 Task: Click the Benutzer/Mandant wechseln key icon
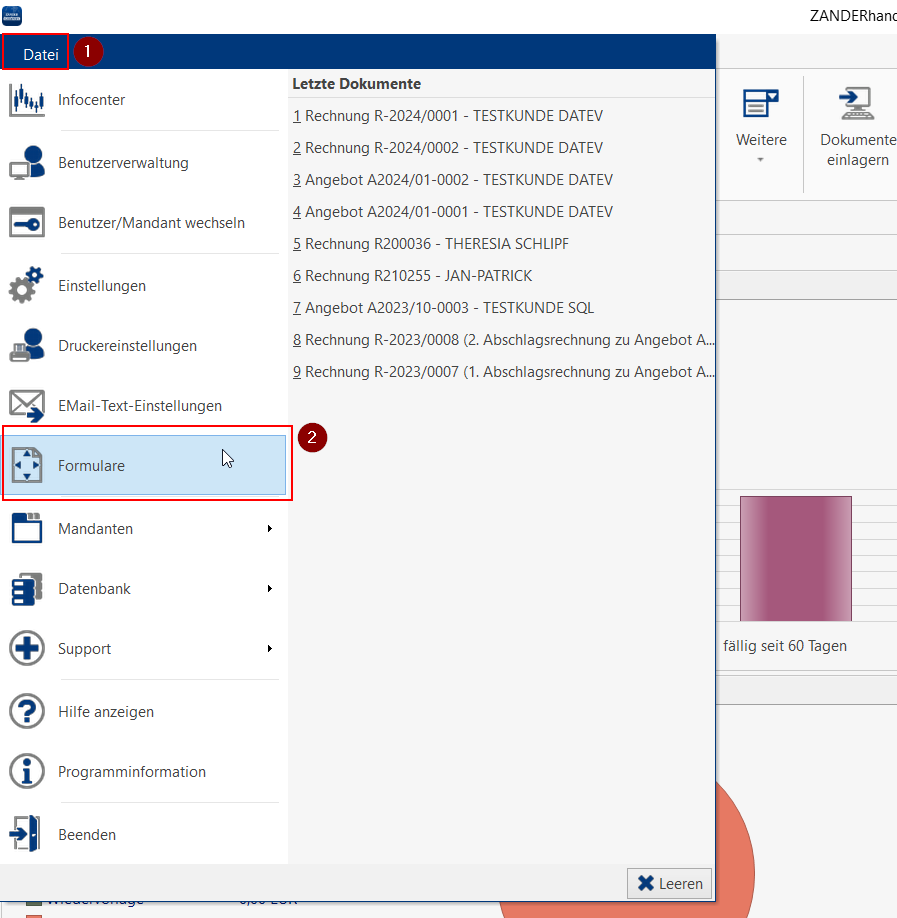[27, 223]
